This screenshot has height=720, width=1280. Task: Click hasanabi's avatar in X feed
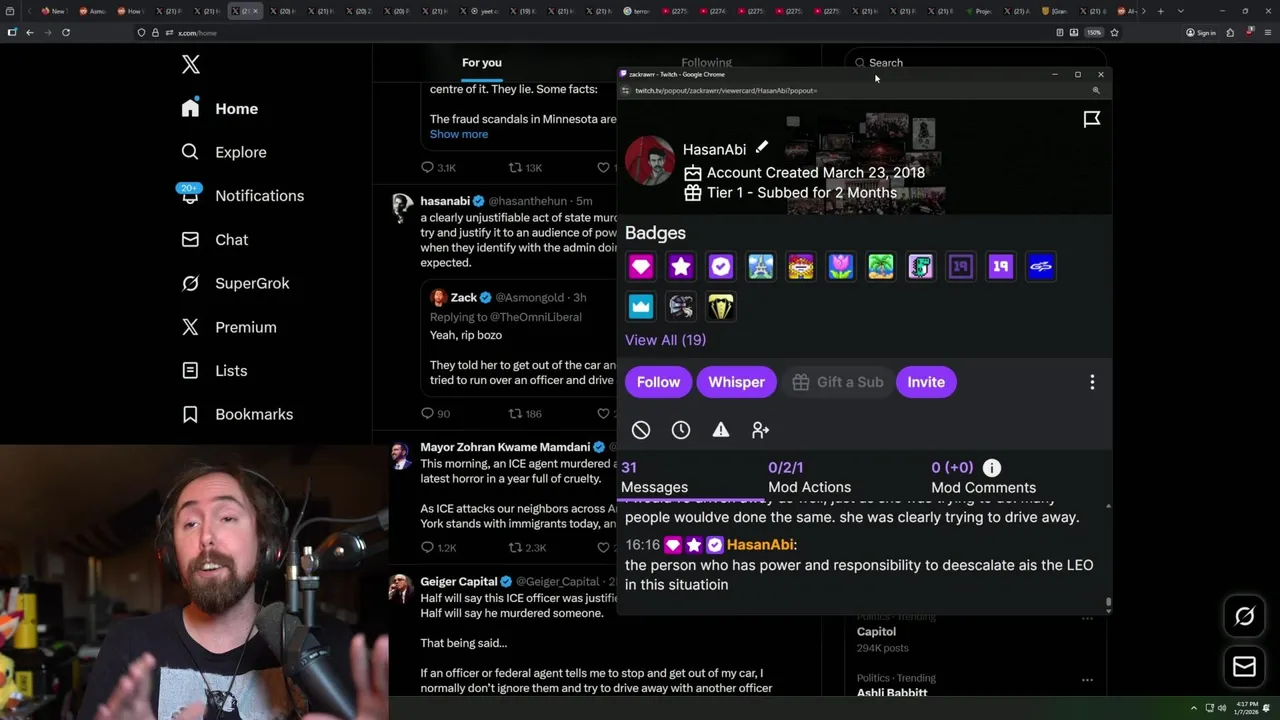pos(402,208)
